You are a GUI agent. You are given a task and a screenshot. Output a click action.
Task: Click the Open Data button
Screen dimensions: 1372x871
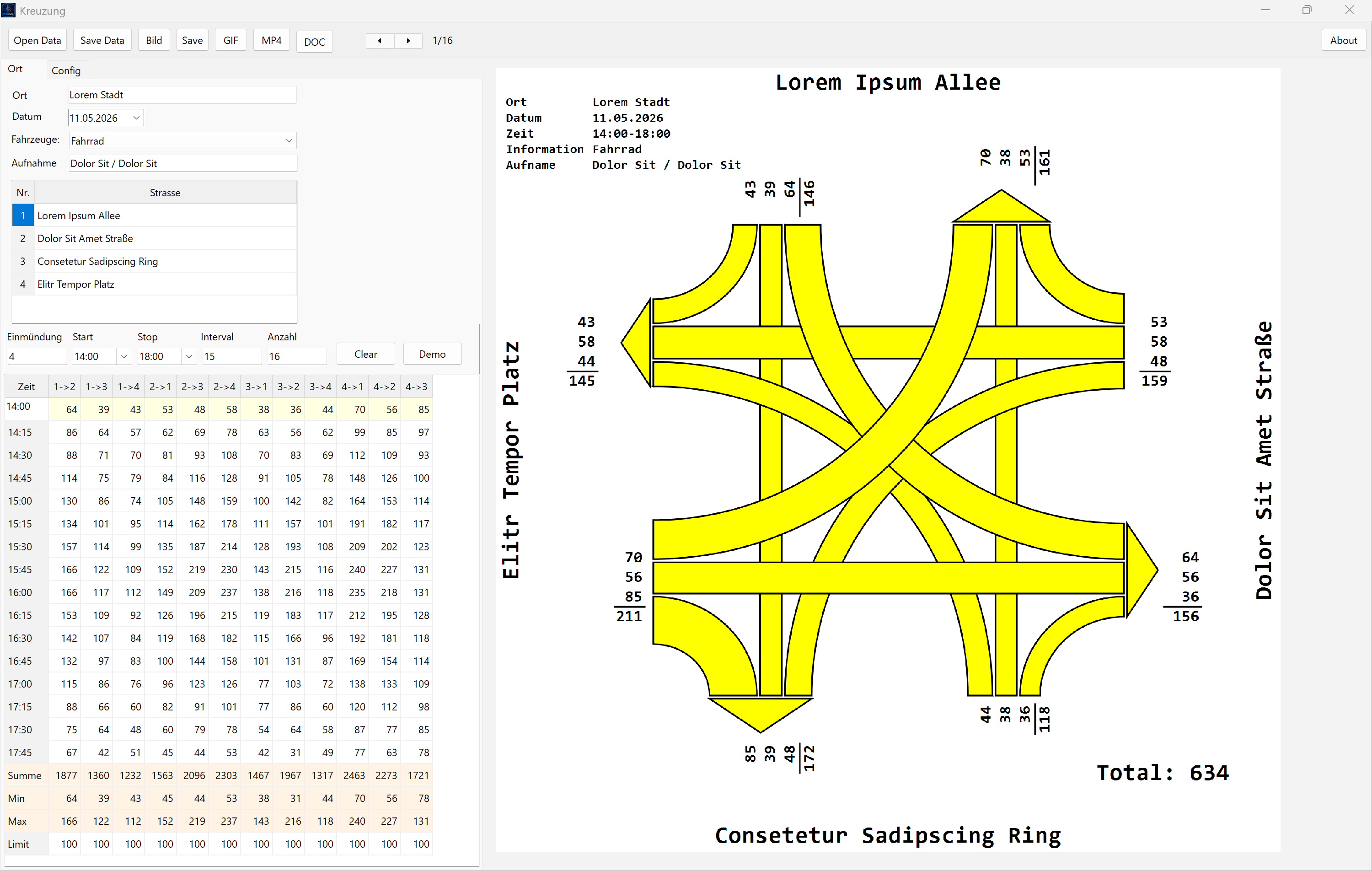tap(38, 40)
